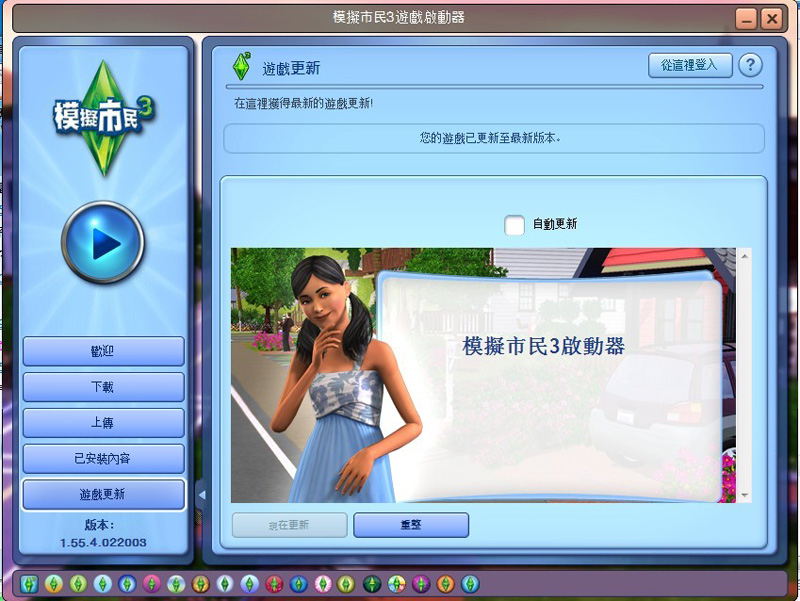Open help with the question mark icon
The image size is (800, 601).
750,65
